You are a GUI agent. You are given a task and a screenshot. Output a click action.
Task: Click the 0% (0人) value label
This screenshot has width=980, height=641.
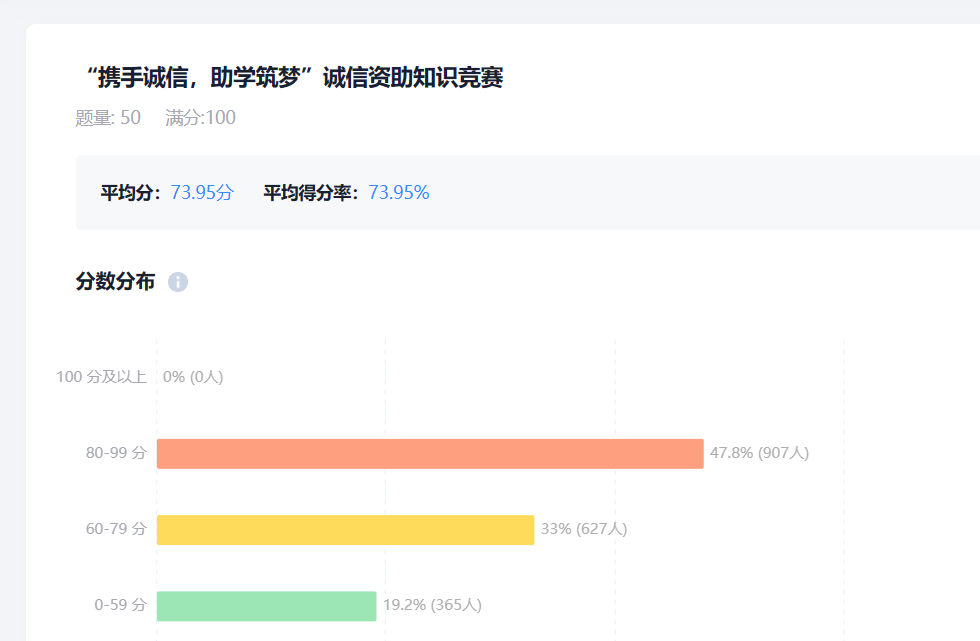click(193, 377)
